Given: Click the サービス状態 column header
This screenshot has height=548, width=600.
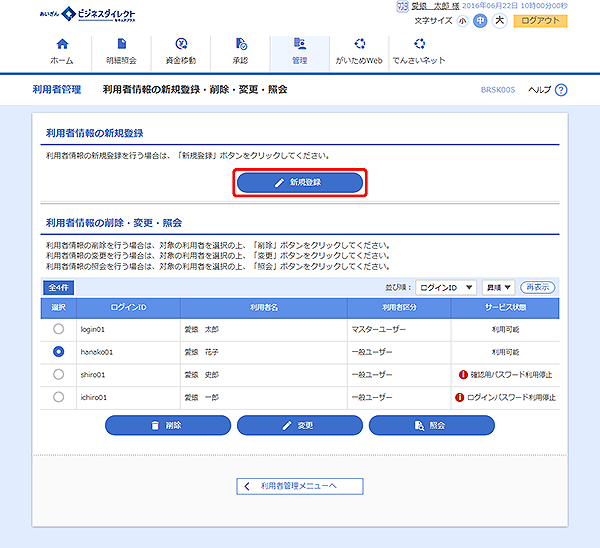Looking at the screenshot, I should [505, 308].
